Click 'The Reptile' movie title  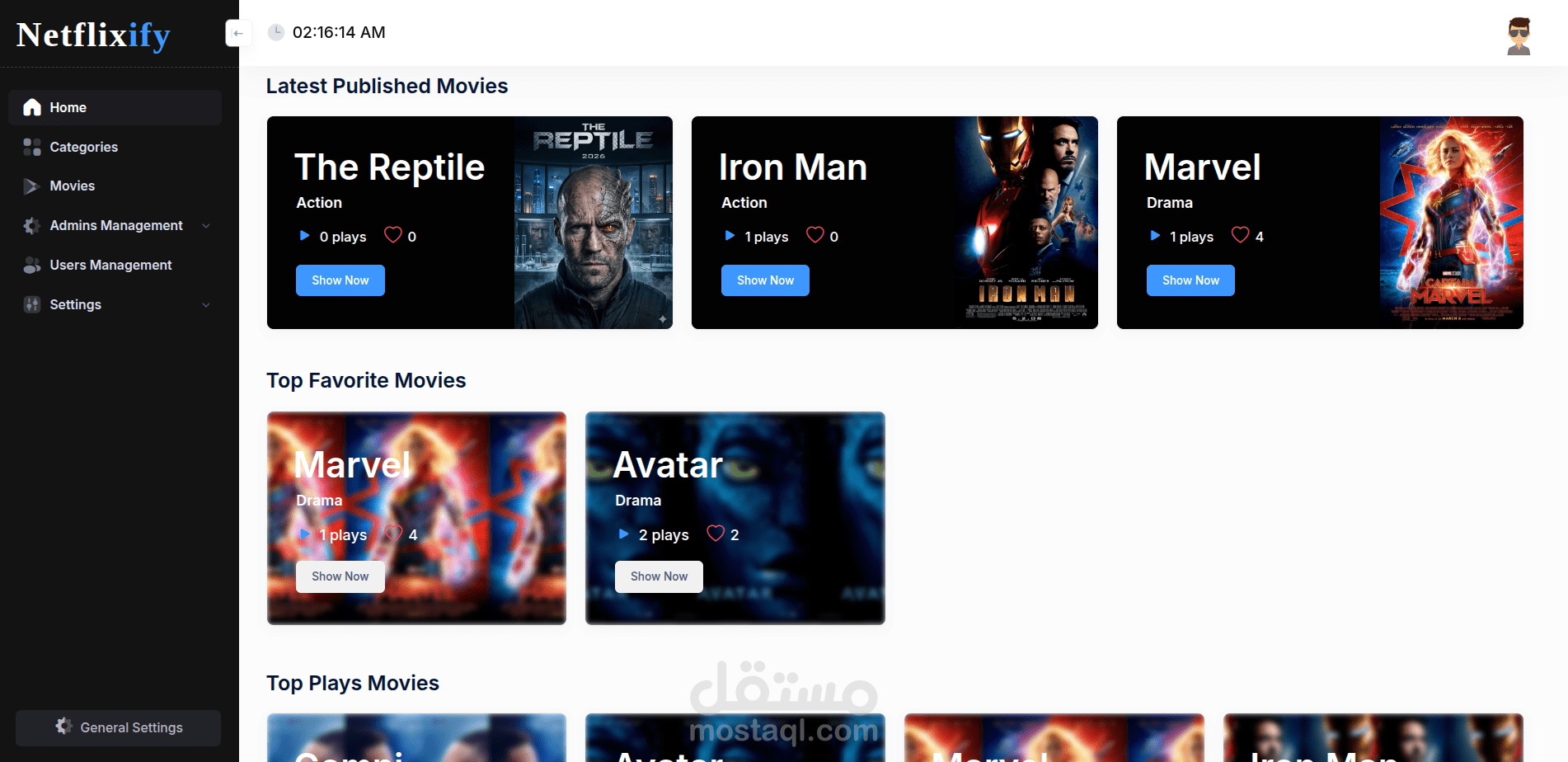click(x=390, y=167)
